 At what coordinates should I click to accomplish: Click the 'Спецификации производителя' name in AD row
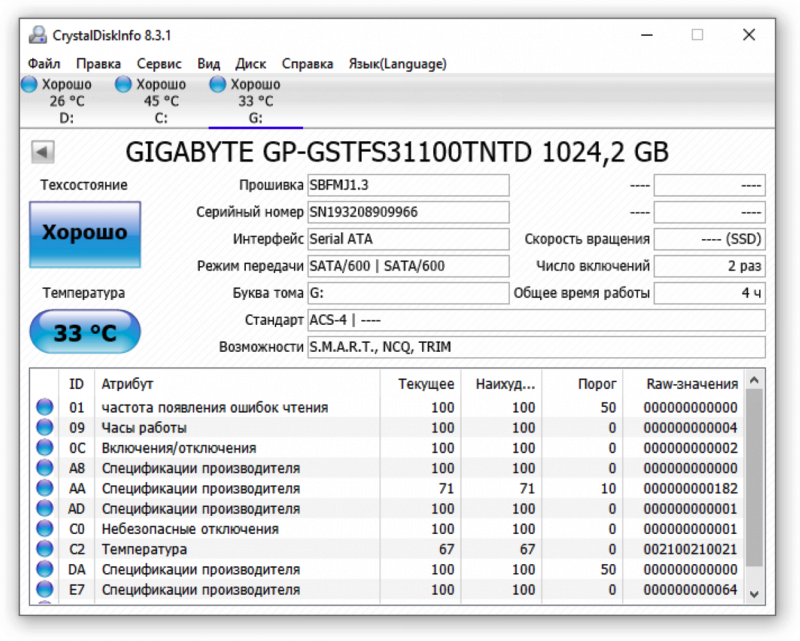click(x=201, y=509)
